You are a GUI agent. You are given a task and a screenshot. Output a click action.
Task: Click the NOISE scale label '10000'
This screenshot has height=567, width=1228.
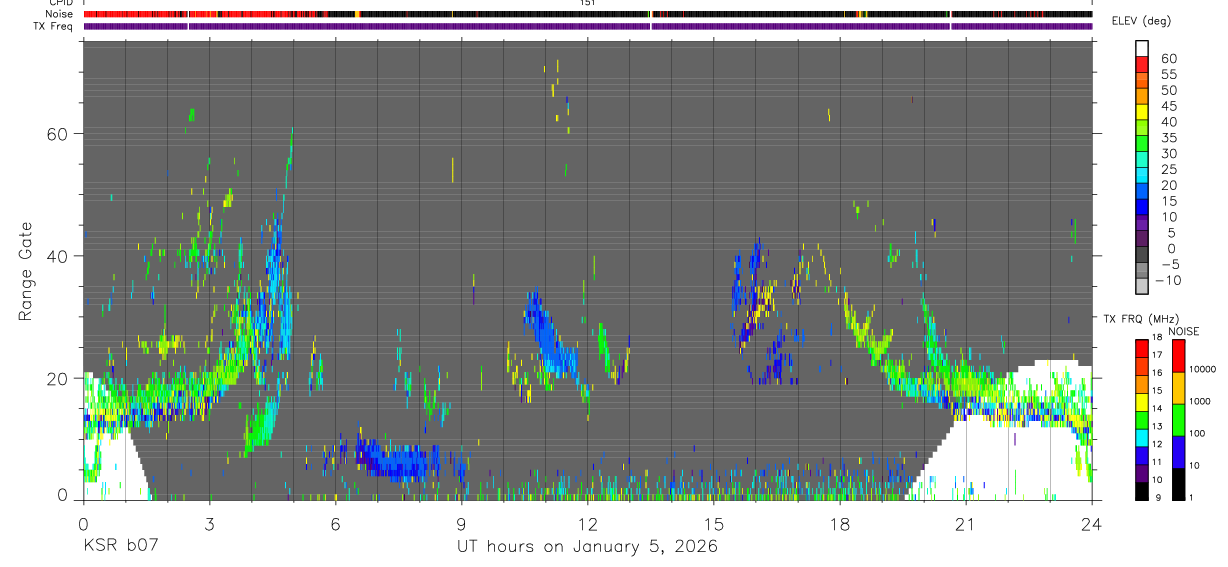point(1201,370)
